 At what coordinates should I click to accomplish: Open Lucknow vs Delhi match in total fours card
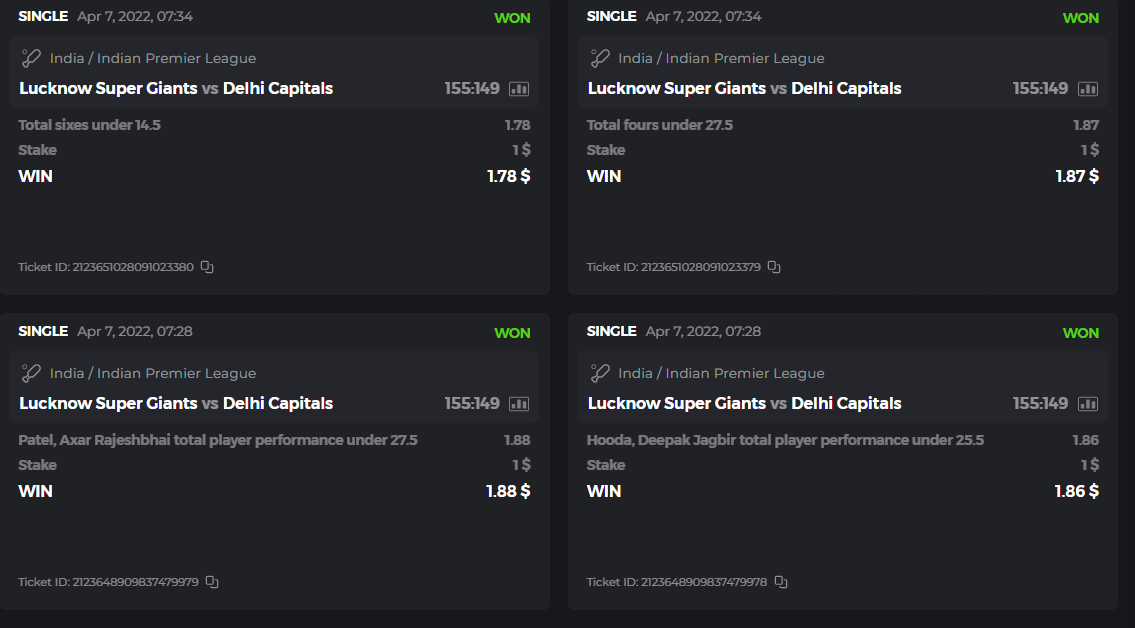point(744,88)
